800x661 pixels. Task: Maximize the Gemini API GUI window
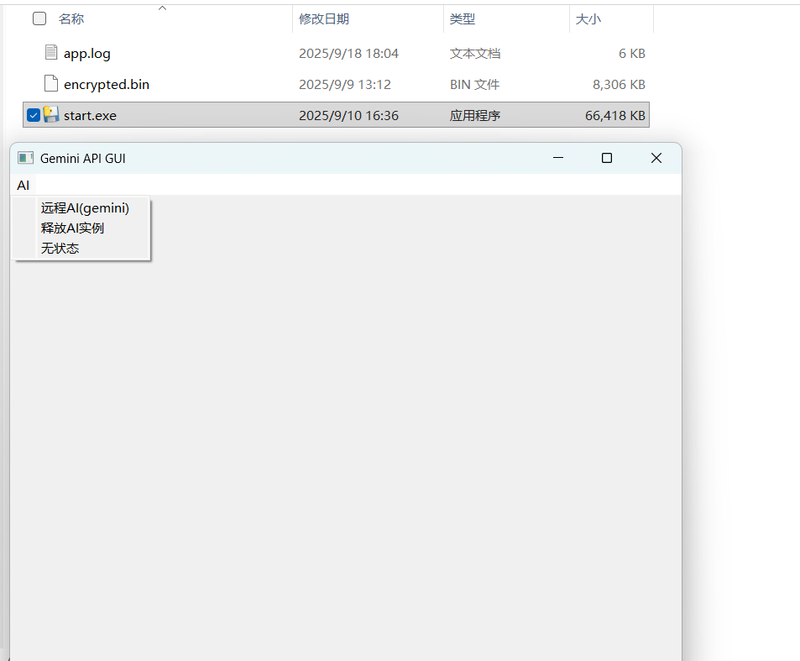click(607, 158)
